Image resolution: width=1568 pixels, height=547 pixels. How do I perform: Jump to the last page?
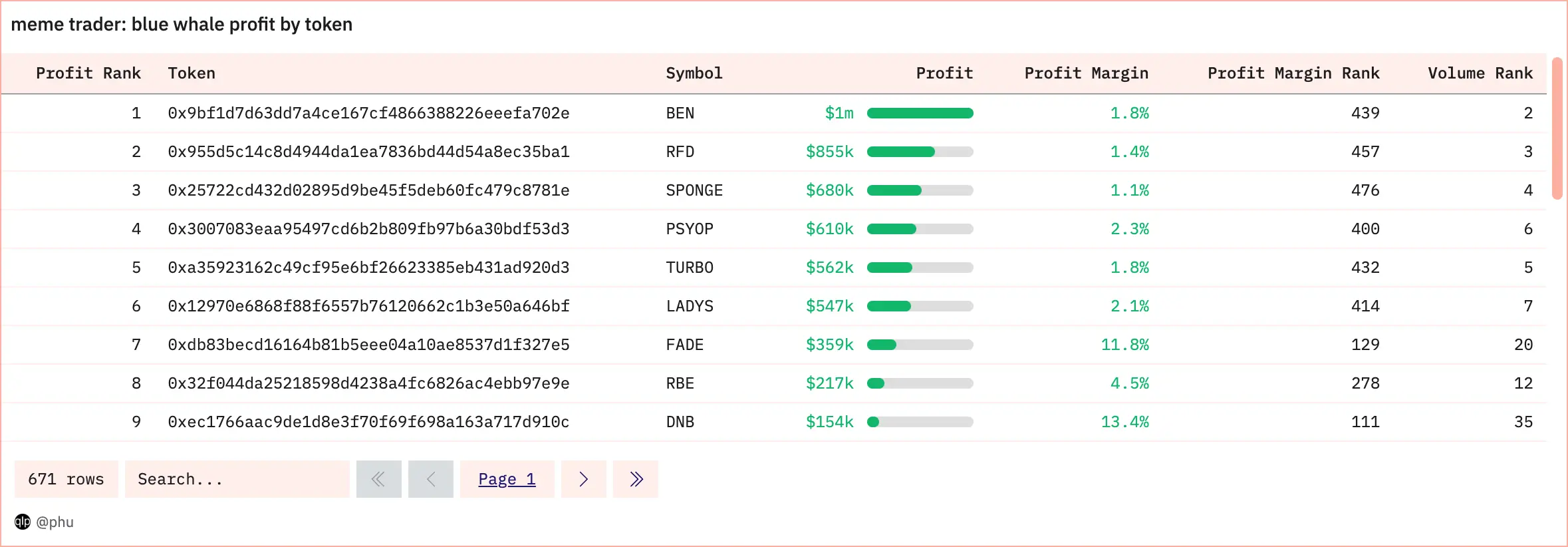click(635, 479)
